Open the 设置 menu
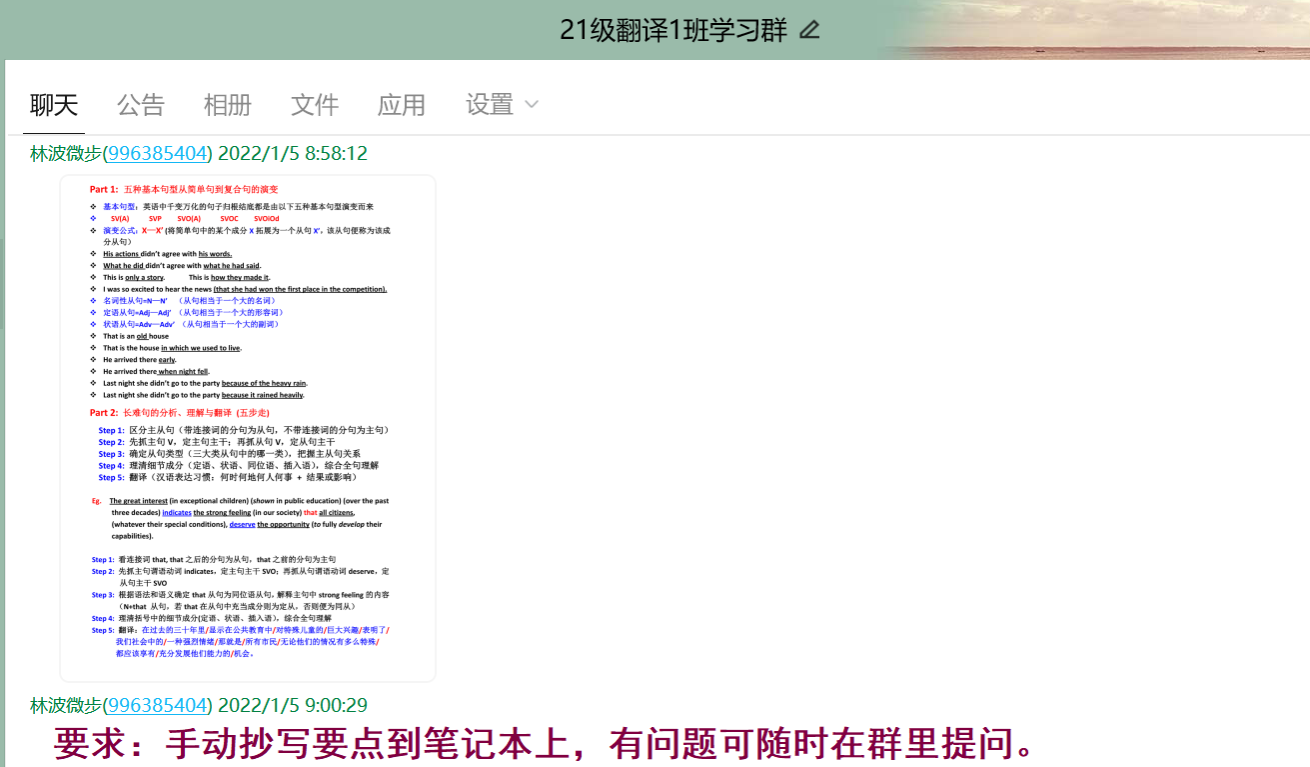 click(489, 105)
